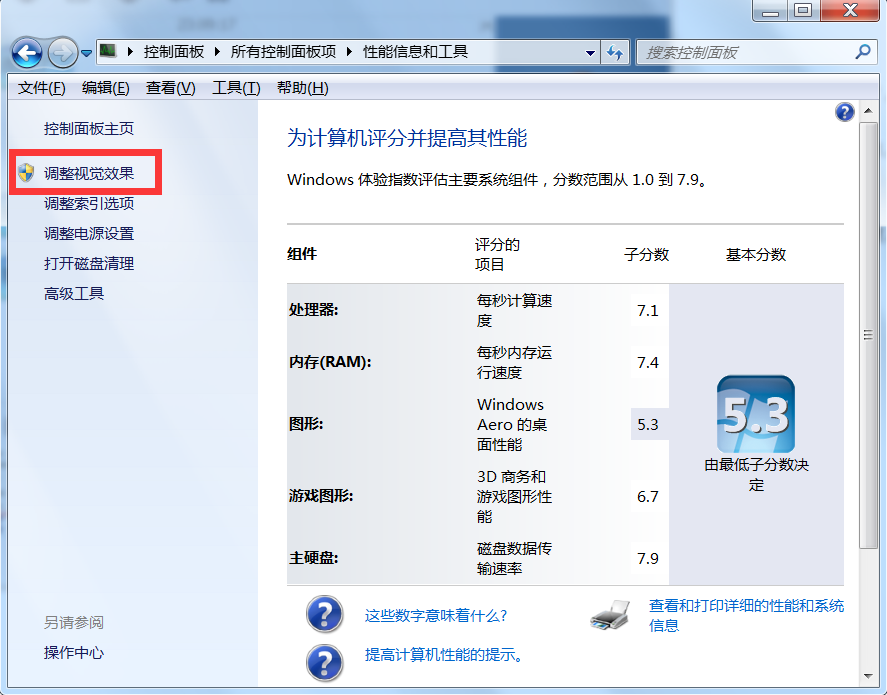The image size is (887, 695).
Task: Click the 子分数 column header
Action: [x=647, y=254]
